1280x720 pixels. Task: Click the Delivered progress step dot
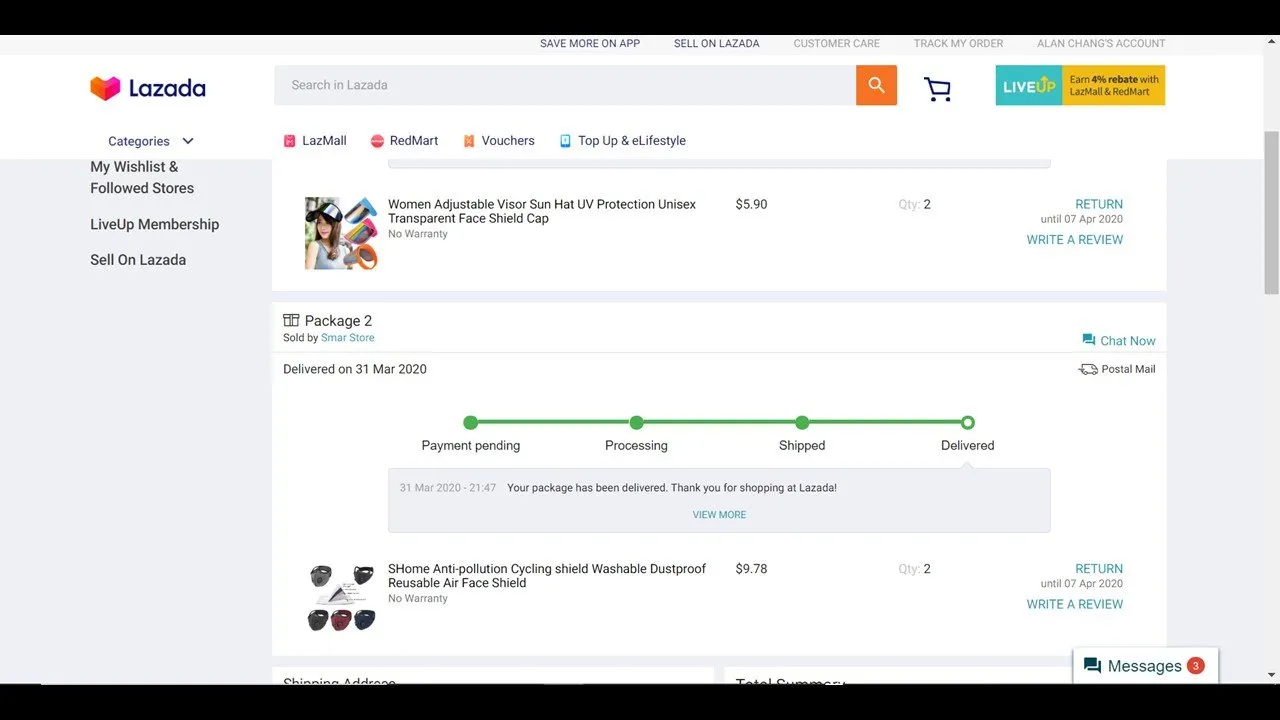(x=968, y=423)
